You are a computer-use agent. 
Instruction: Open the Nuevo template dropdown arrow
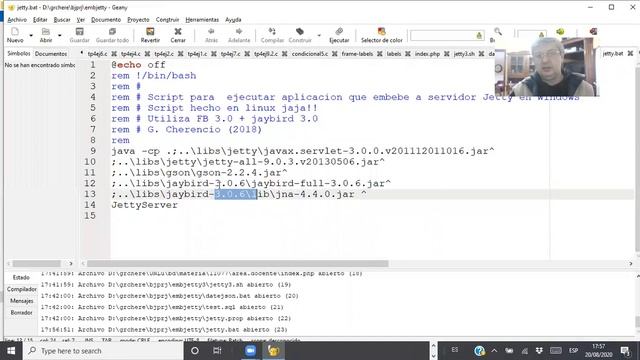tap(31, 36)
